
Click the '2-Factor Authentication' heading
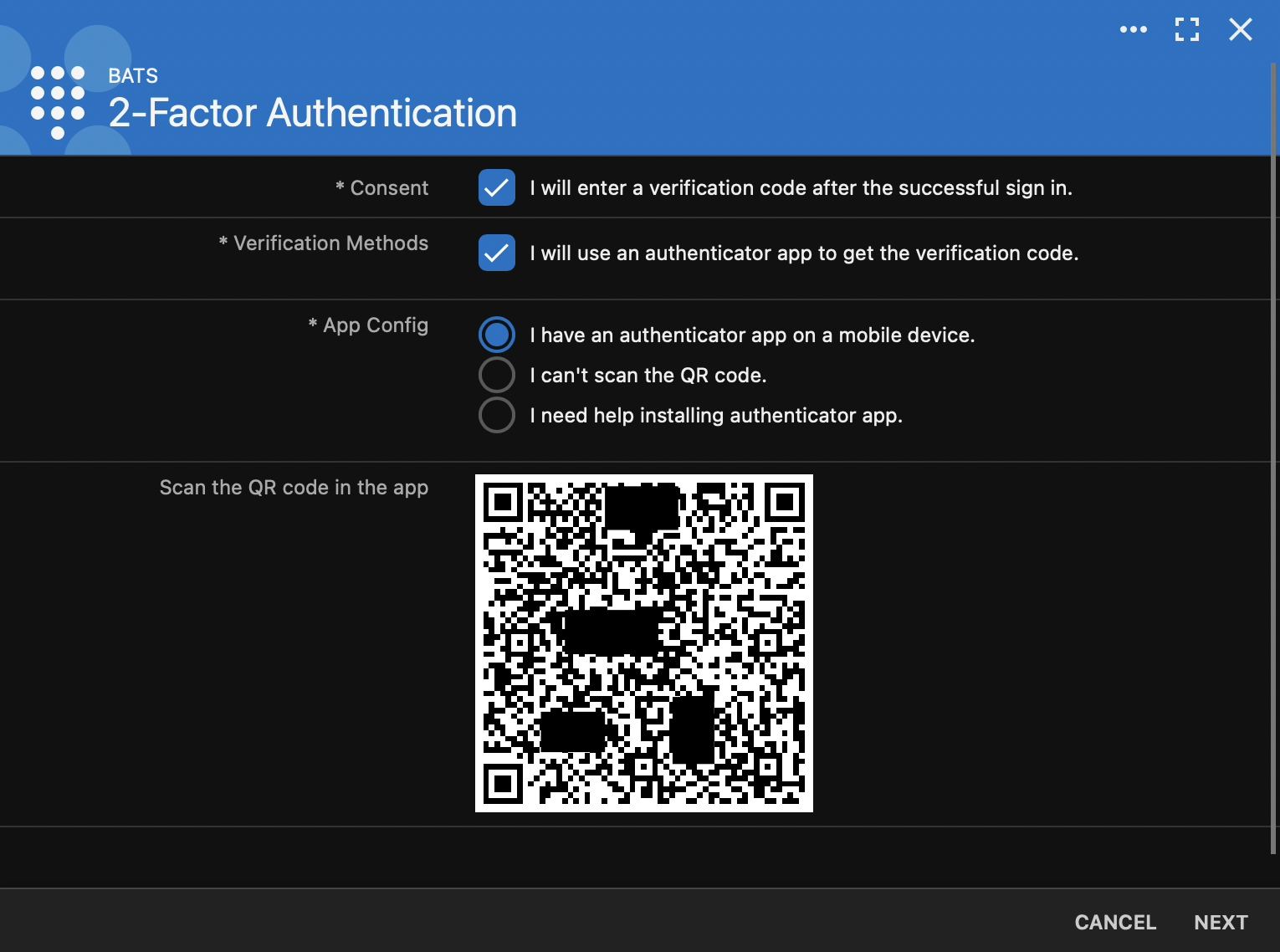pyautogui.click(x=312, y=113)
